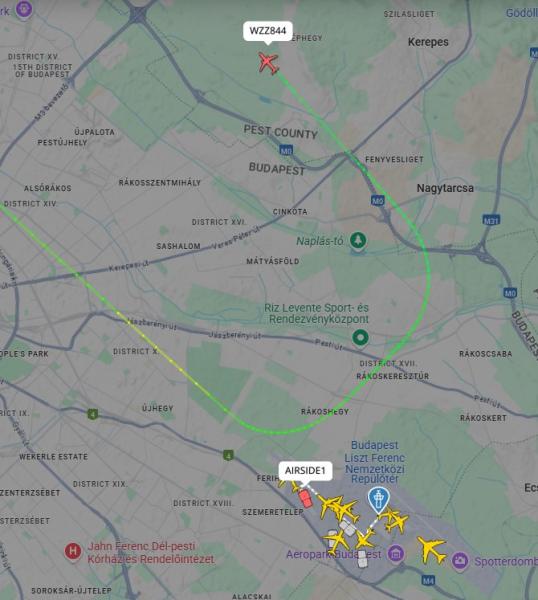Image resolution: width=538 pixels, height=600 pixels.
Task: Select the red WZZ844 aircraft icon
Action: pos(268,63)
